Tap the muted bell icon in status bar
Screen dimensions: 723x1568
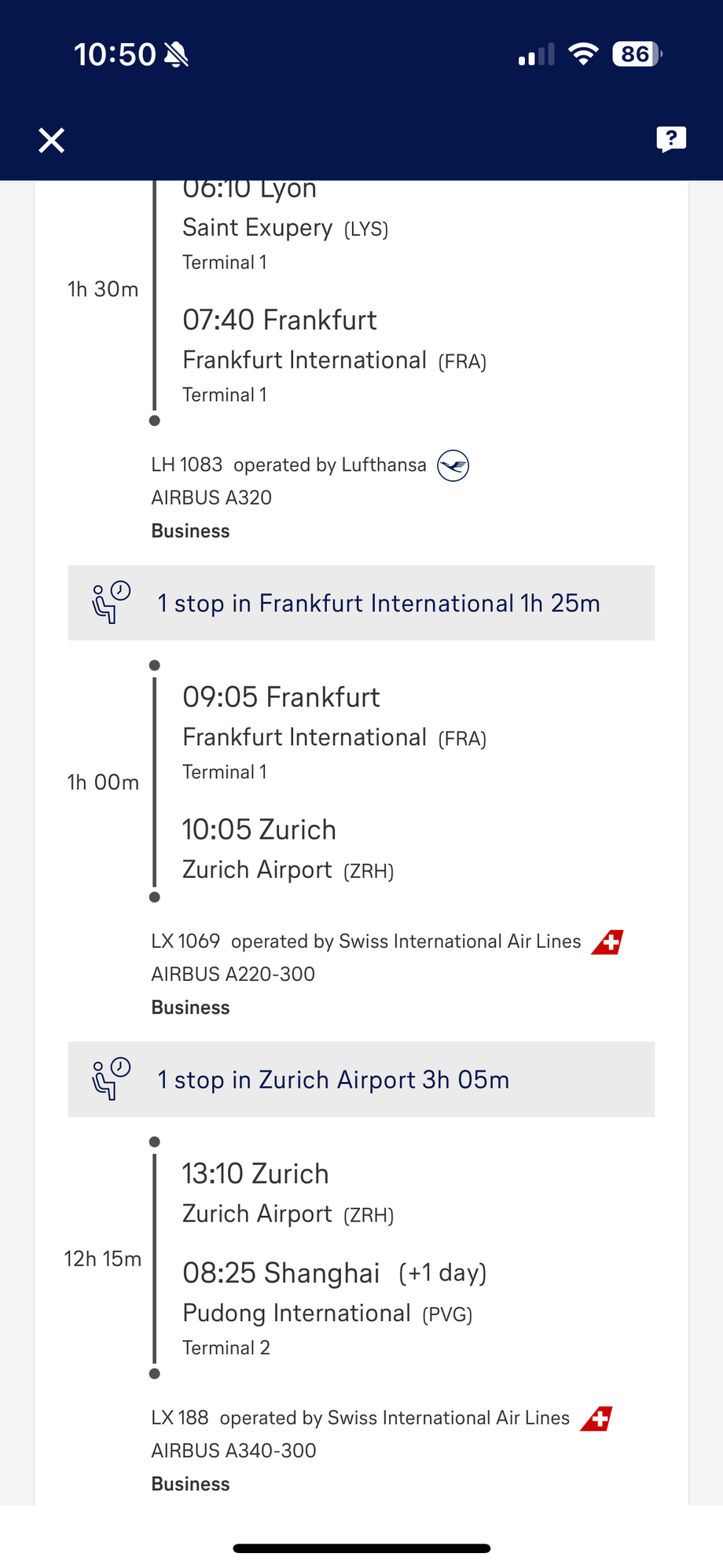(177, 54)
